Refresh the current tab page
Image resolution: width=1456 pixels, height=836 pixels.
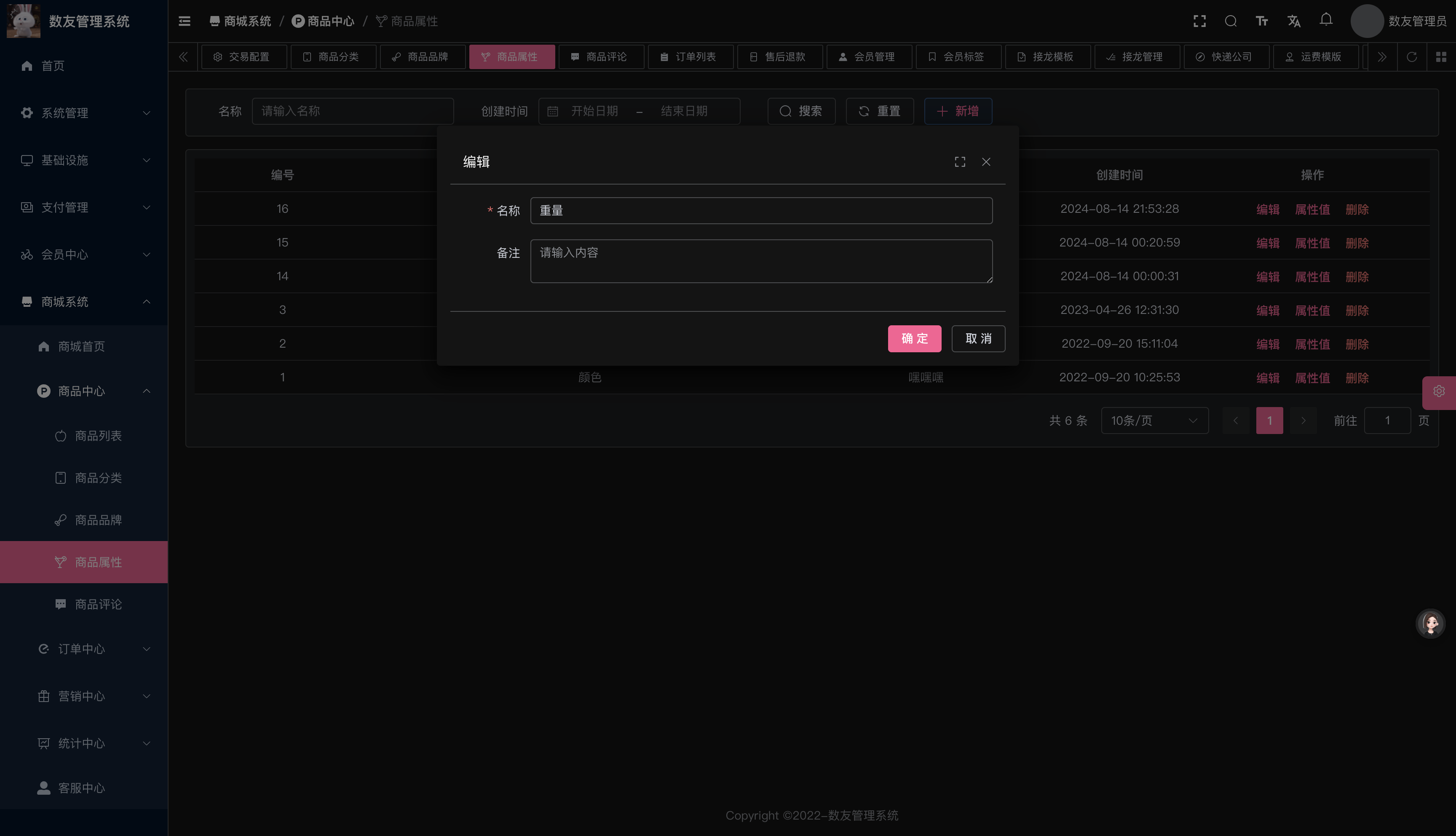1412,57
